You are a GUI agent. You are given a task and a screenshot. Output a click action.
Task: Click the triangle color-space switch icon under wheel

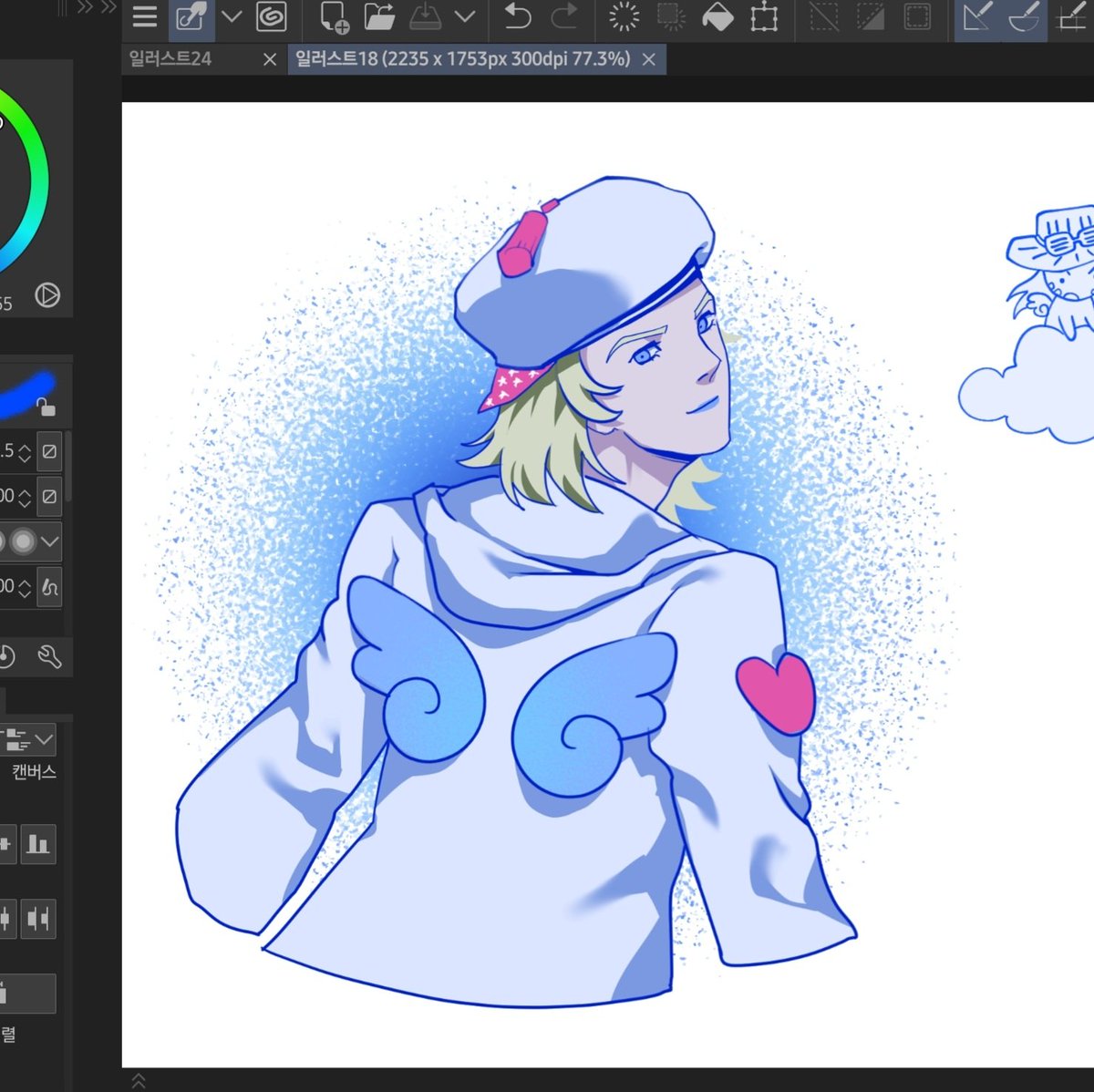coord(47,295)
